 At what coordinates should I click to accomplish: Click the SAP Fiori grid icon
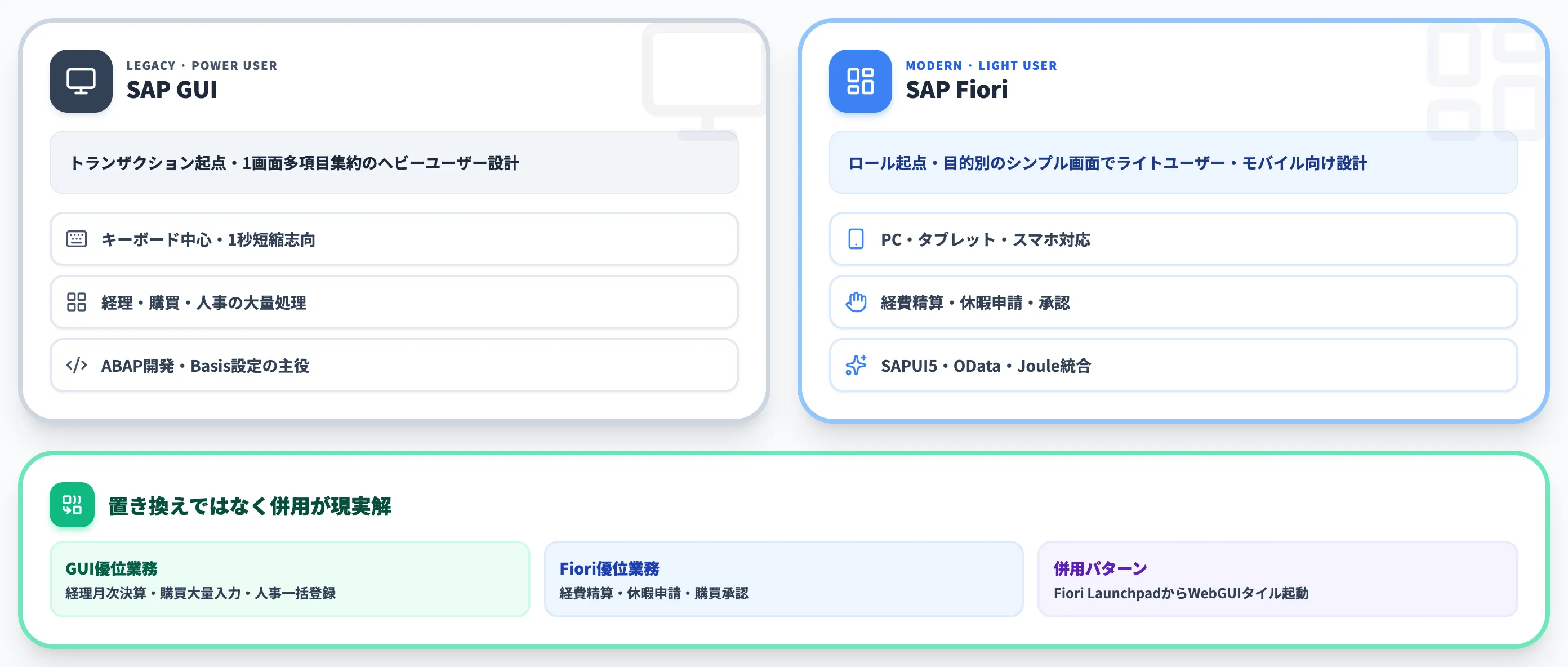coord(860,81)
